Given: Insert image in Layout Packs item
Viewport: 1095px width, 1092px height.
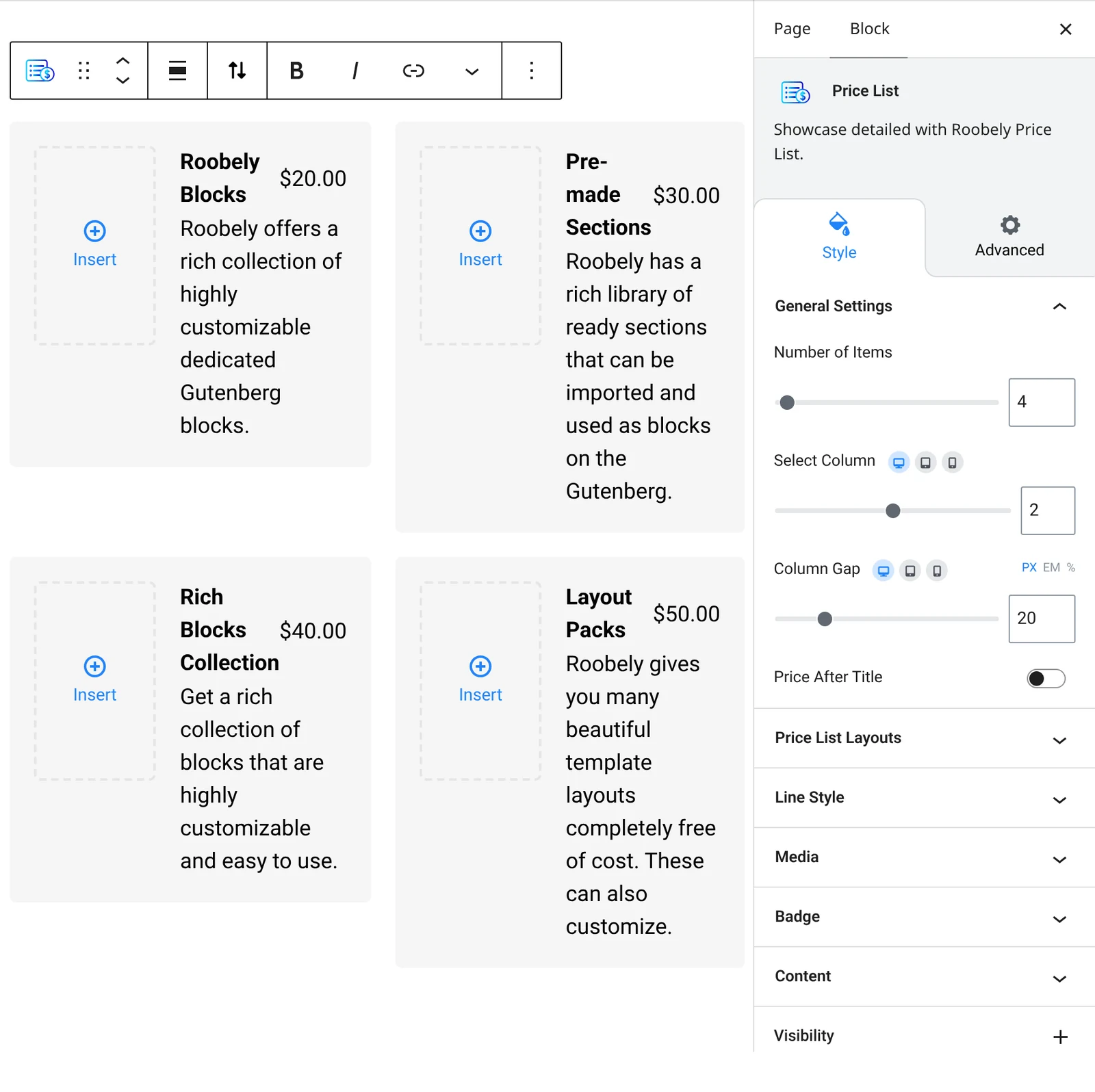Looking at the screenshot, I should 480,680.
